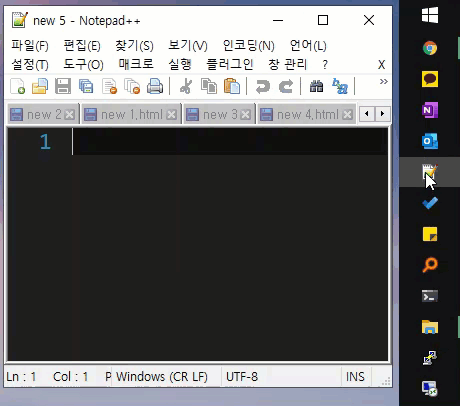Open the 창 관리 menu
460x406 pixels.
(x=287, y=64)
